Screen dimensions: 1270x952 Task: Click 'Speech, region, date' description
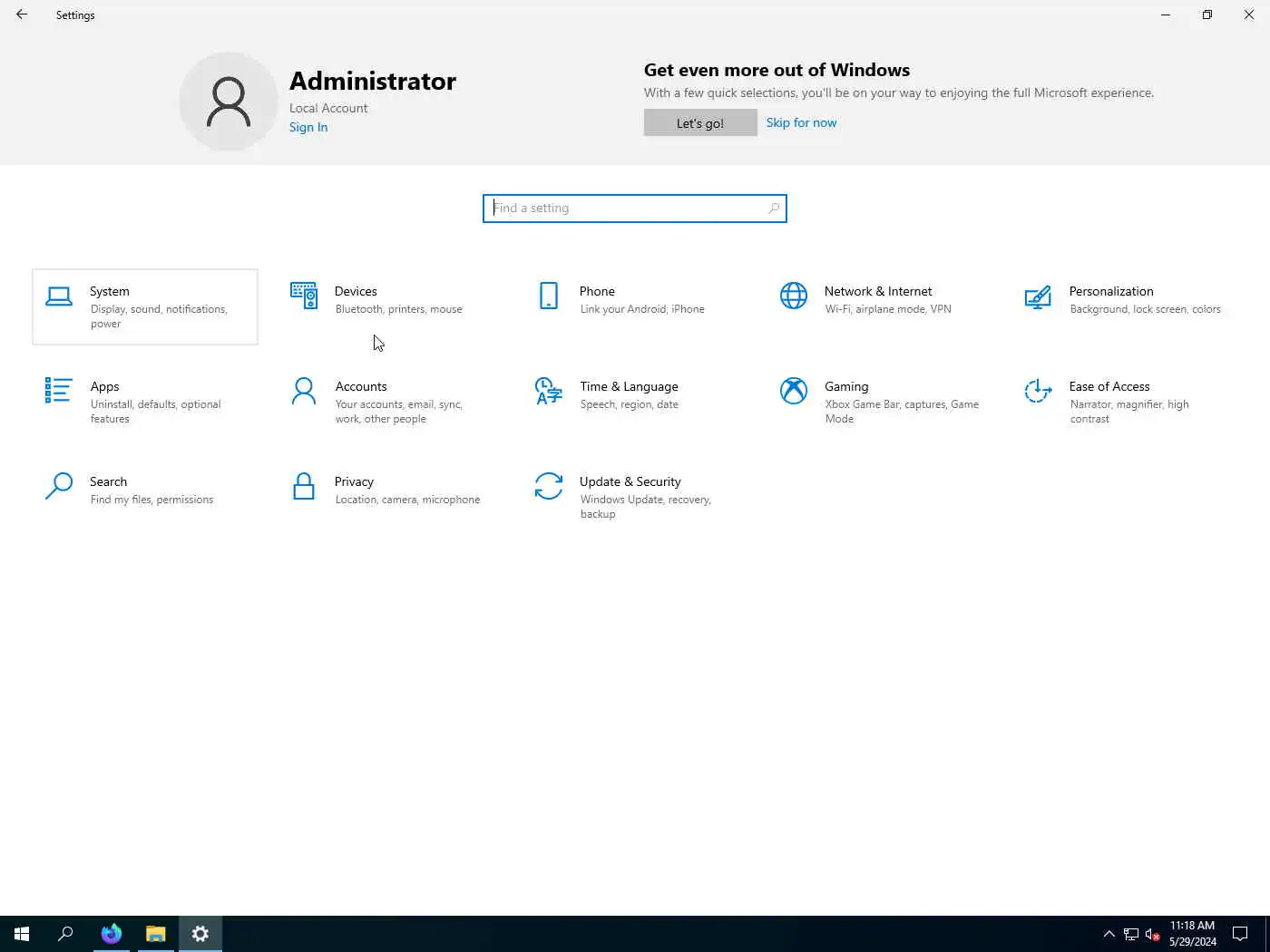pyautogui.click(x=630, y=404)
